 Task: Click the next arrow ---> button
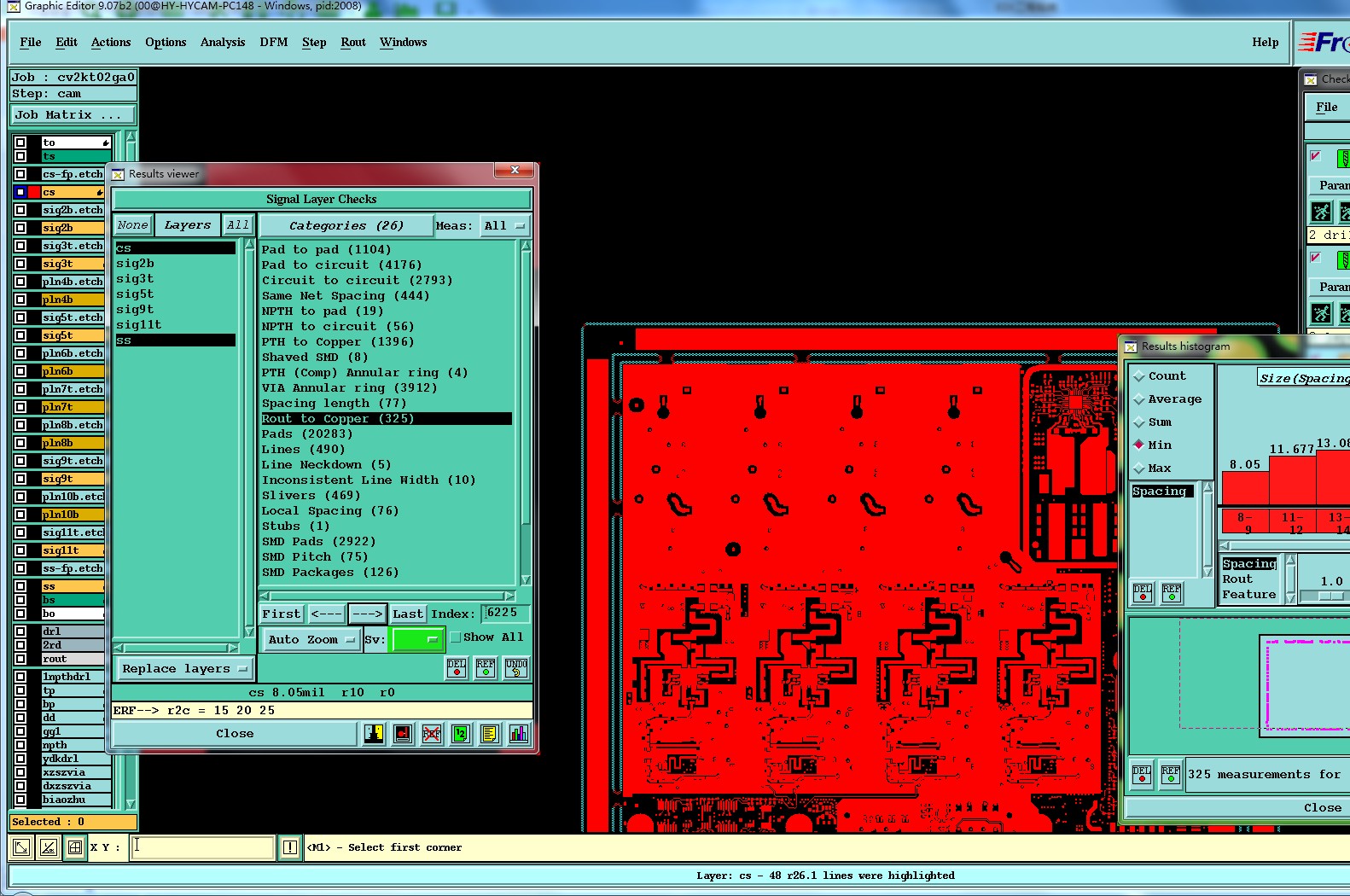(367, 614)
